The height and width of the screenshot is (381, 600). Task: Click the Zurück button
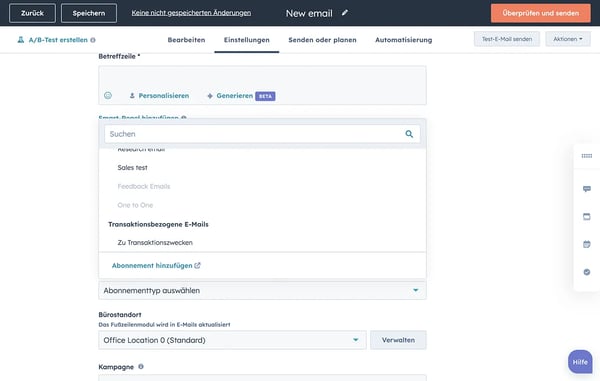pyautogui.click(x=32, y=13)
